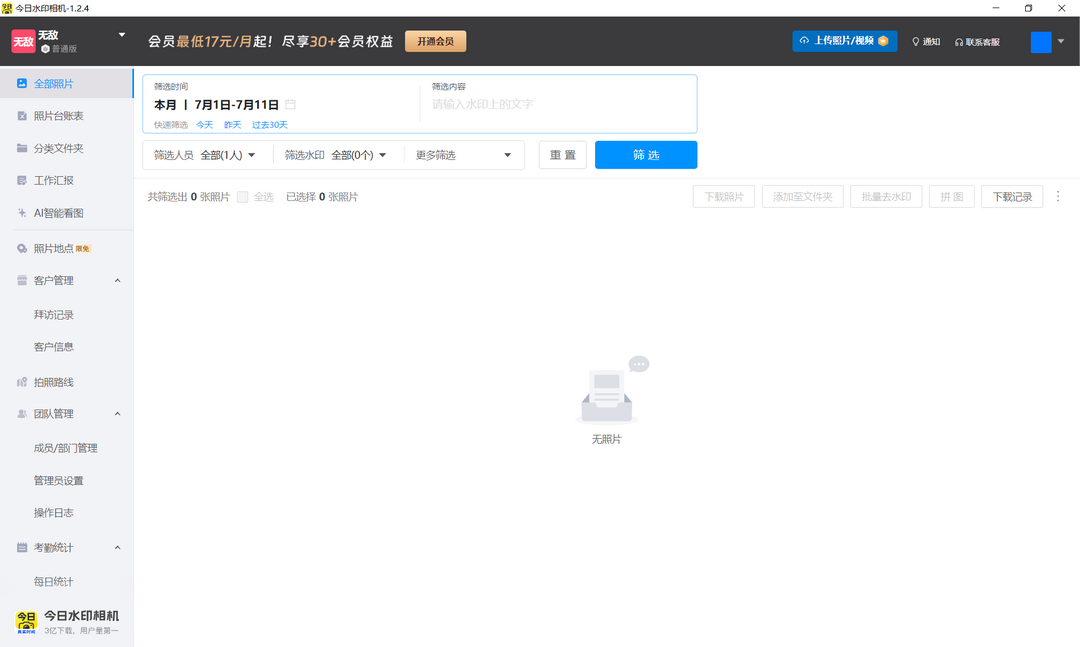
Task: Open AI智能看图 in the sidebar
Action: pos(58,213)
